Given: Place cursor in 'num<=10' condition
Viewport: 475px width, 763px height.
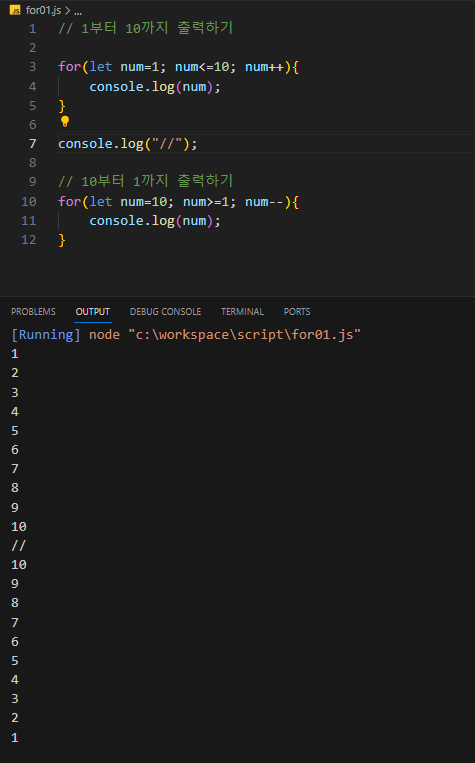Looking at the screenshot, I should 202,67.
